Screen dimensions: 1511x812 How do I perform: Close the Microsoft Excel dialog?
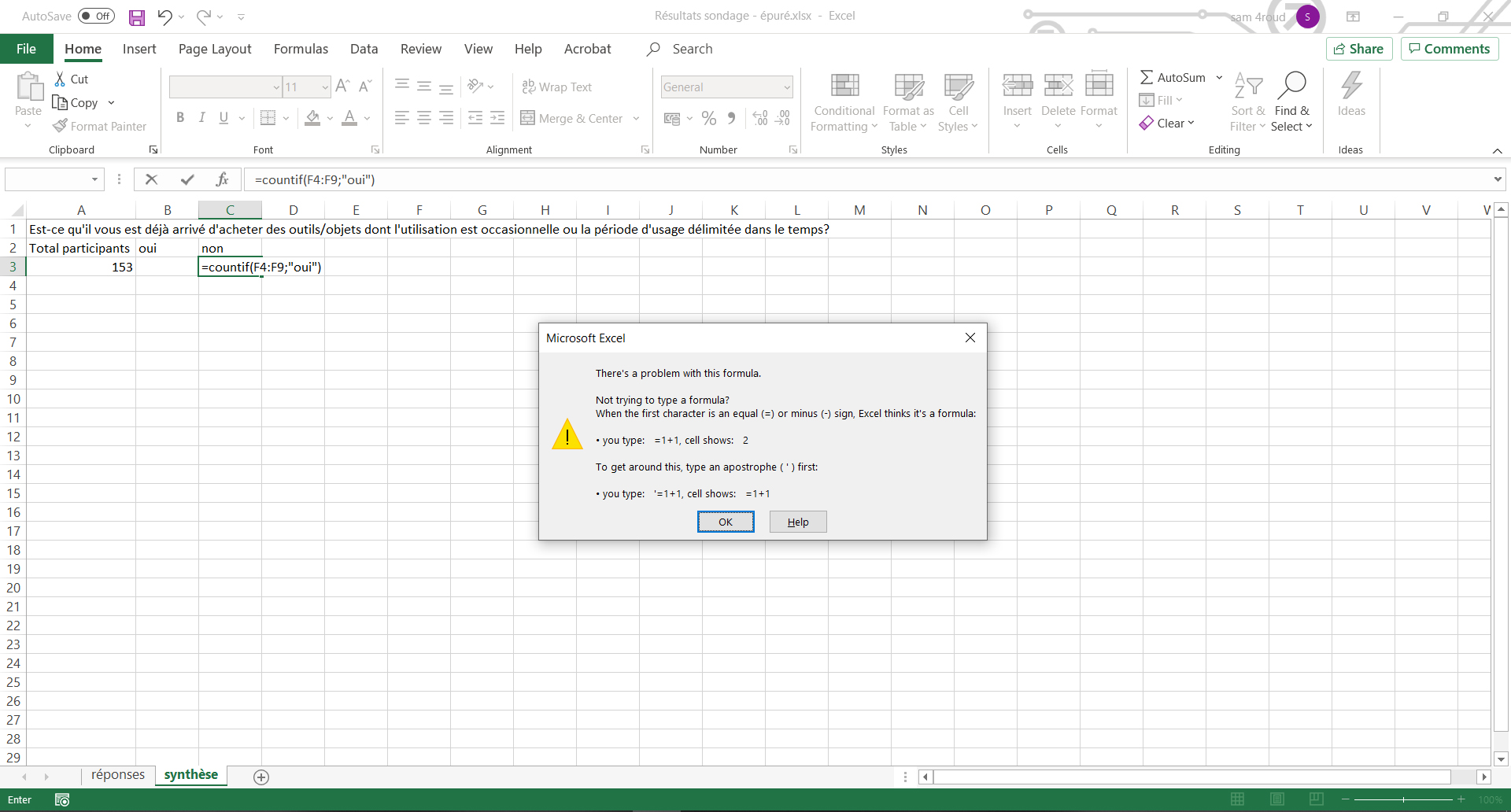[x=970, y=338]
